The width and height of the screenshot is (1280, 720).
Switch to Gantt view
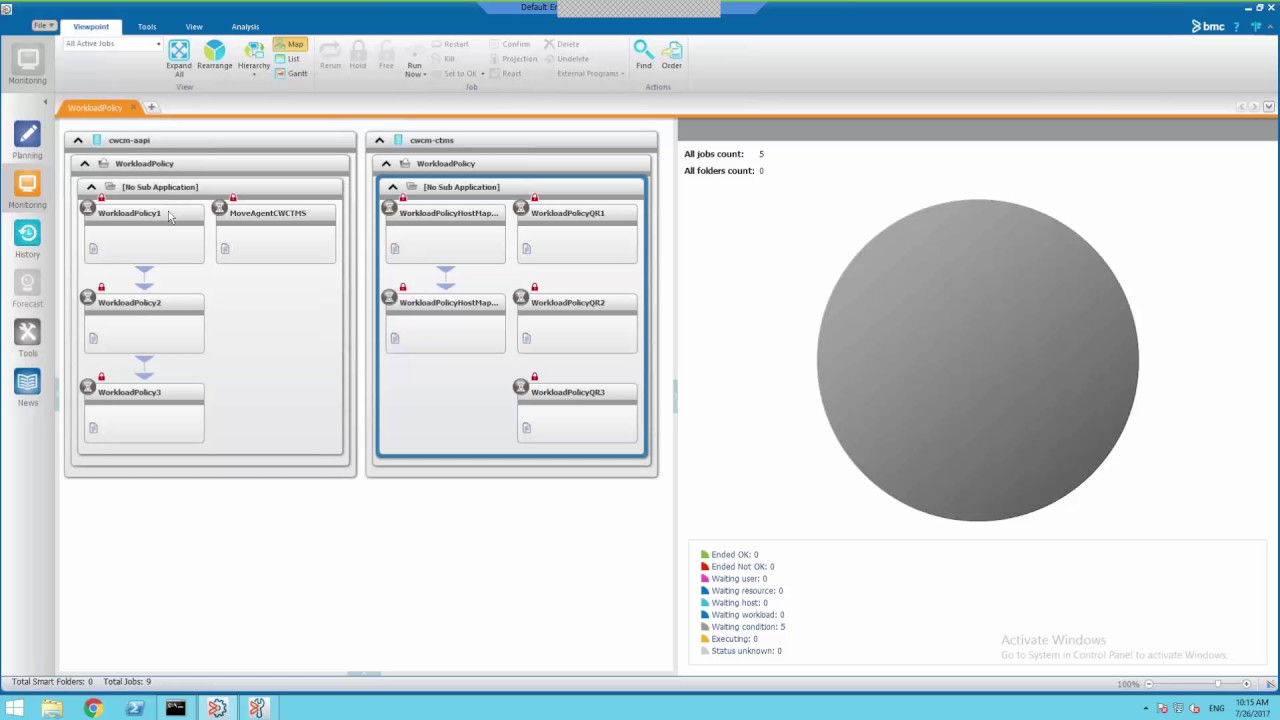coord(291,74)
